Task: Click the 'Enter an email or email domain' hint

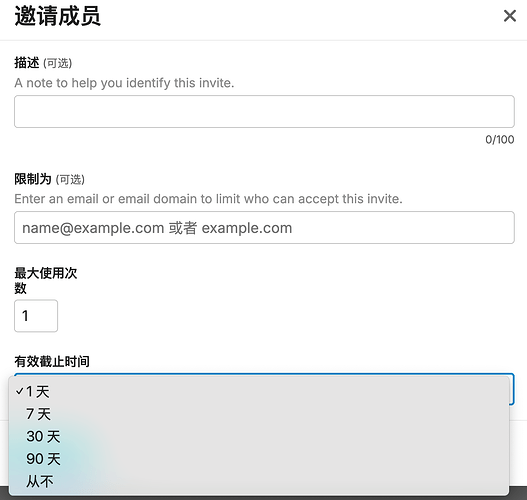Action: click(208, 199)
